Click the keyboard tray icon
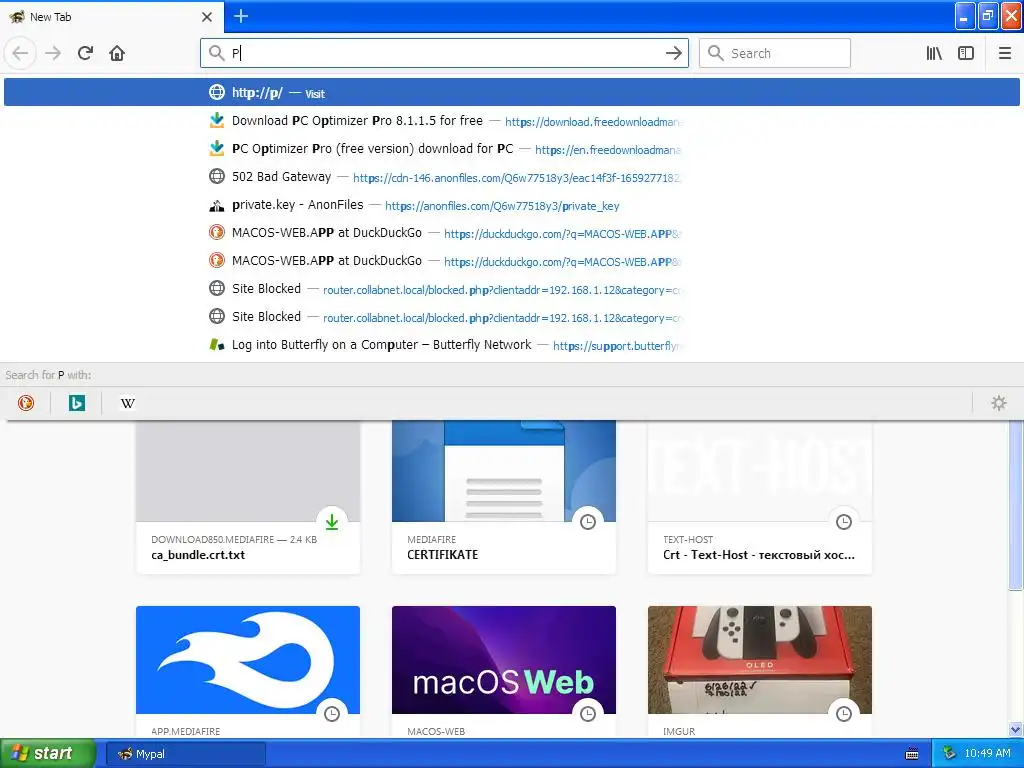The width and height of the screenshot is (1024, 768). coord(912,754)
